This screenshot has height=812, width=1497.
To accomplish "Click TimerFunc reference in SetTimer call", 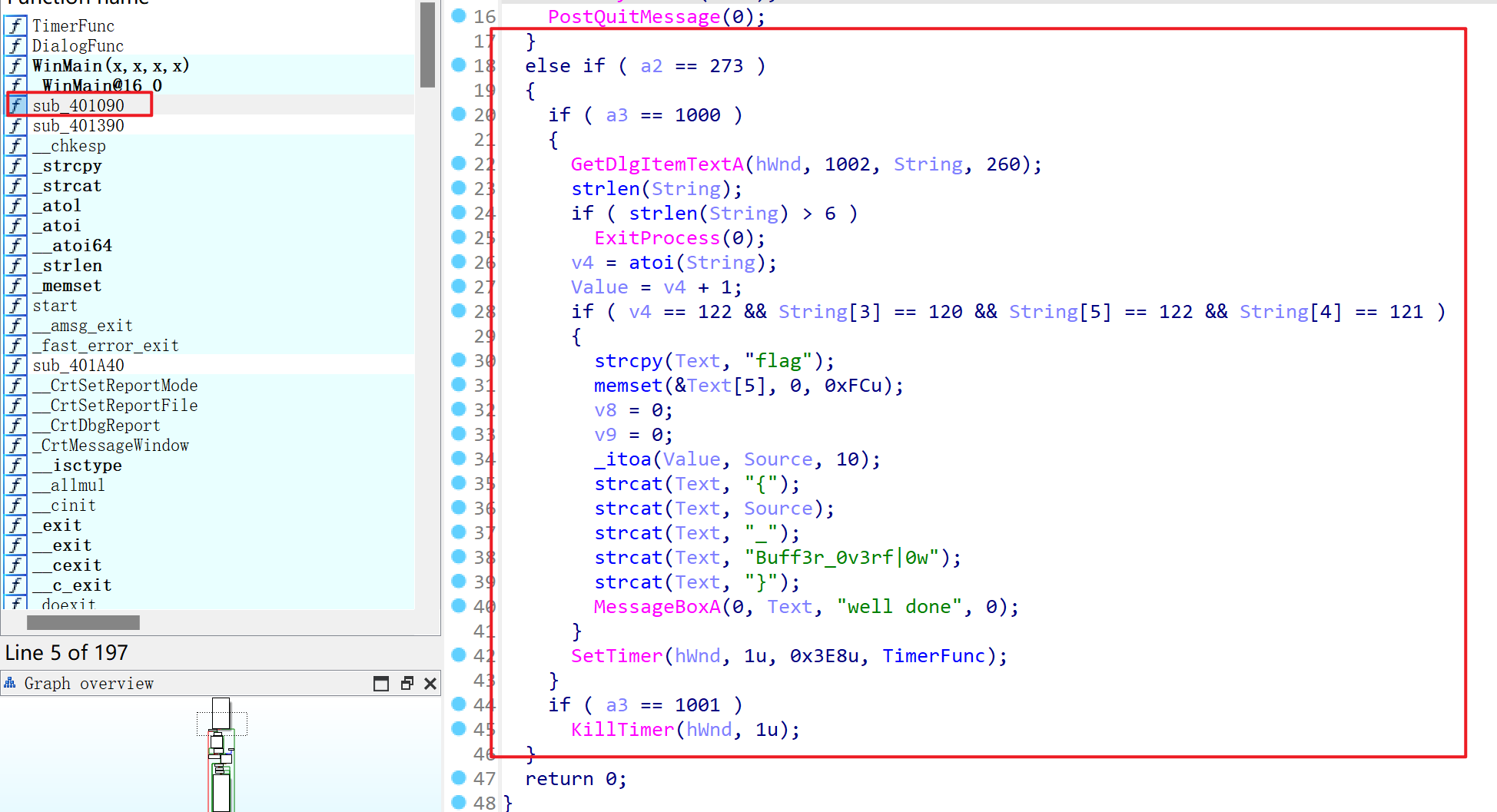I will pos(933,656).
